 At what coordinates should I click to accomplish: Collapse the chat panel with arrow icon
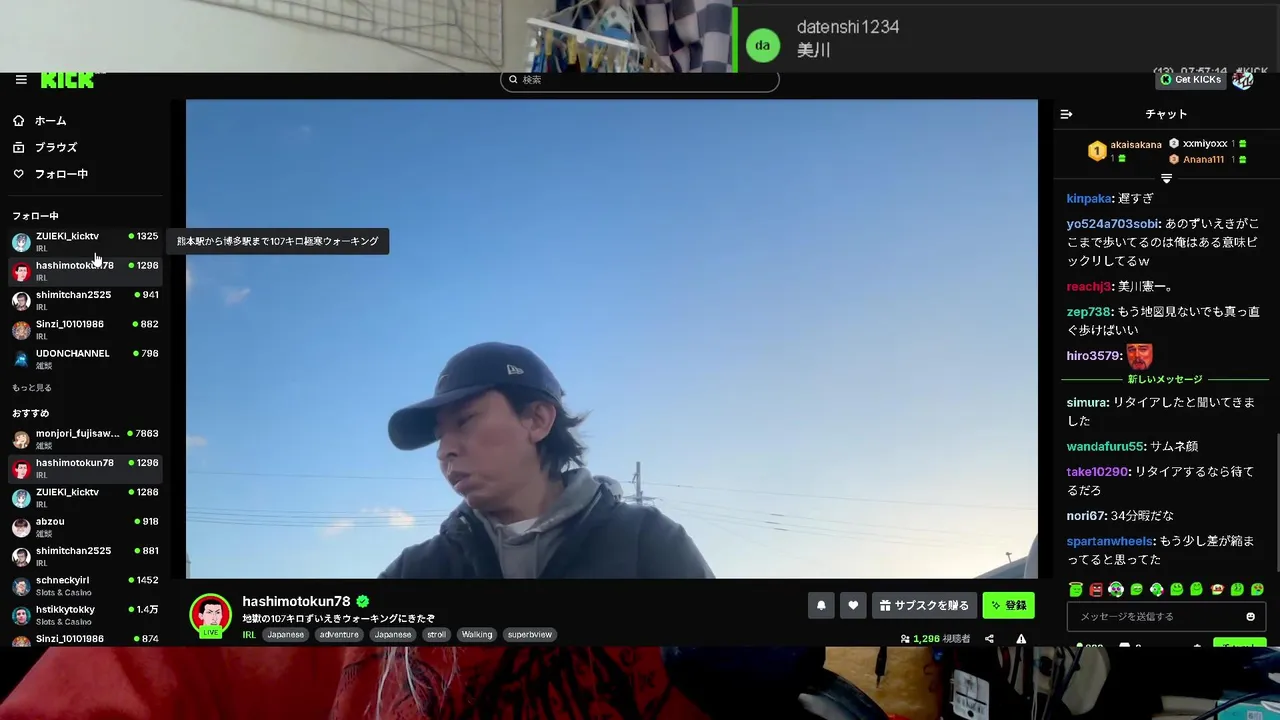coord(1066,114)
